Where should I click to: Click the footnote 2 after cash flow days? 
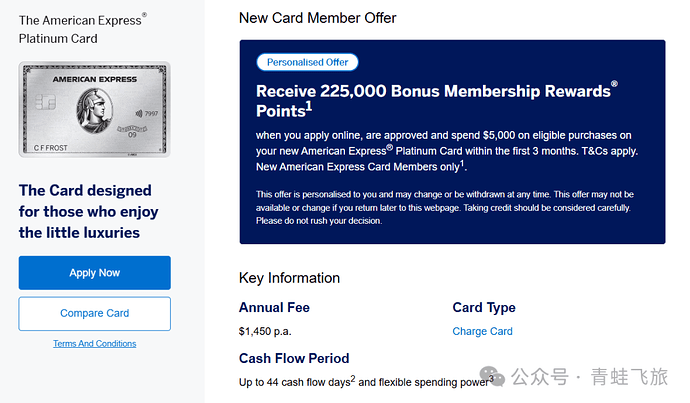(x=353, y=378)
